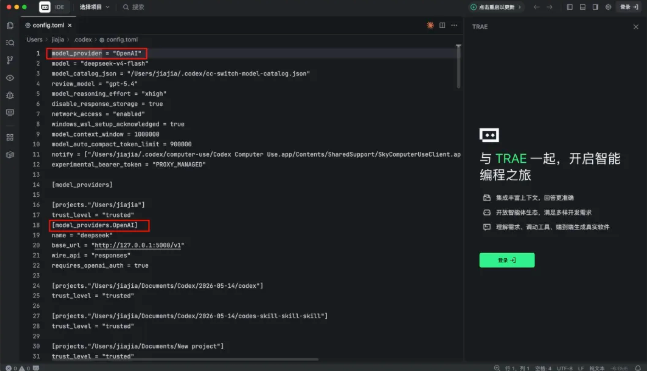Close the config.toml tab
The image size is (647, 371).
[x=70, y=25]
